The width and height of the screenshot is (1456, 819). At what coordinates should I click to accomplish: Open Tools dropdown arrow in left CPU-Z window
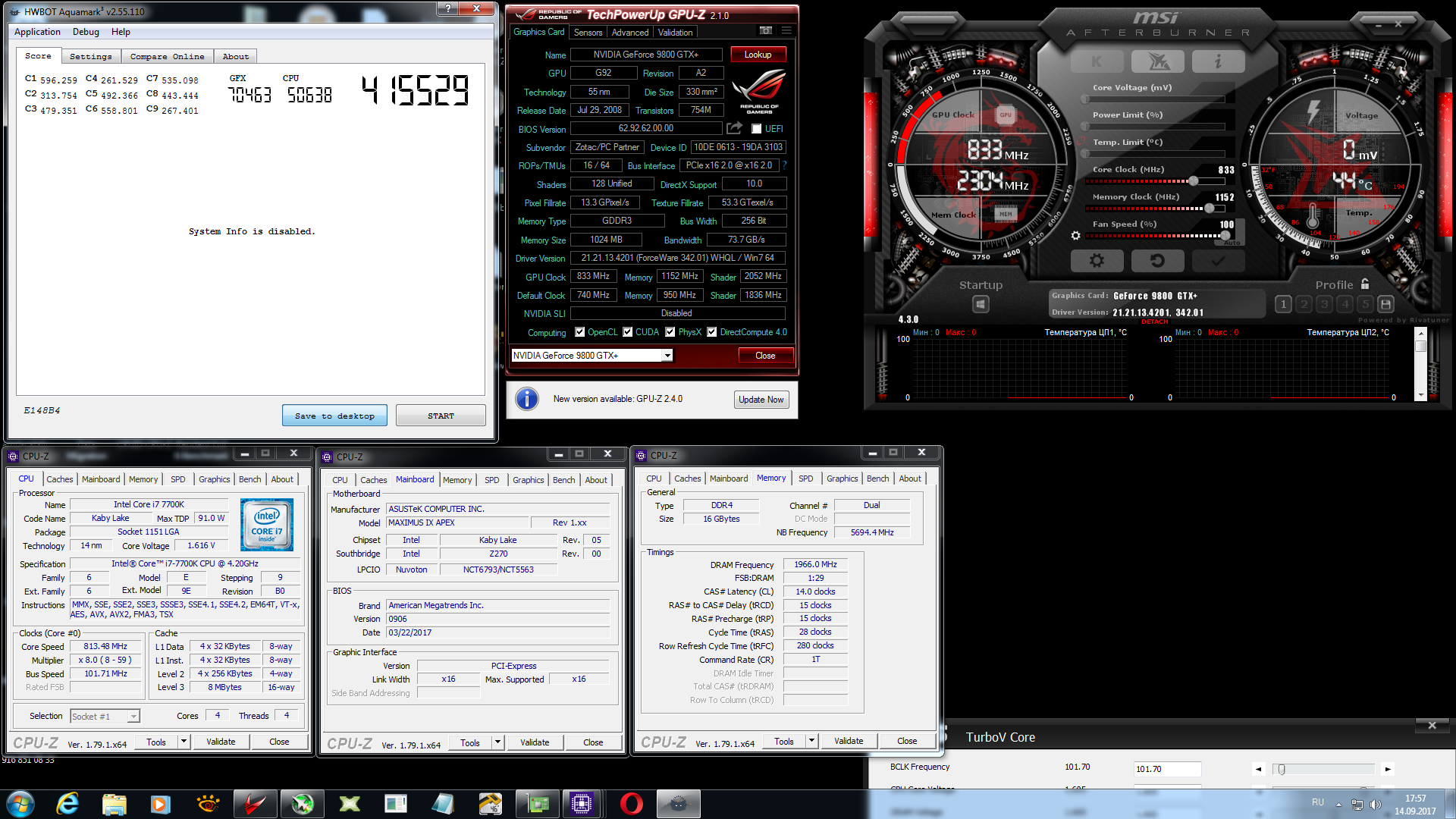click(x=184, y=742)
